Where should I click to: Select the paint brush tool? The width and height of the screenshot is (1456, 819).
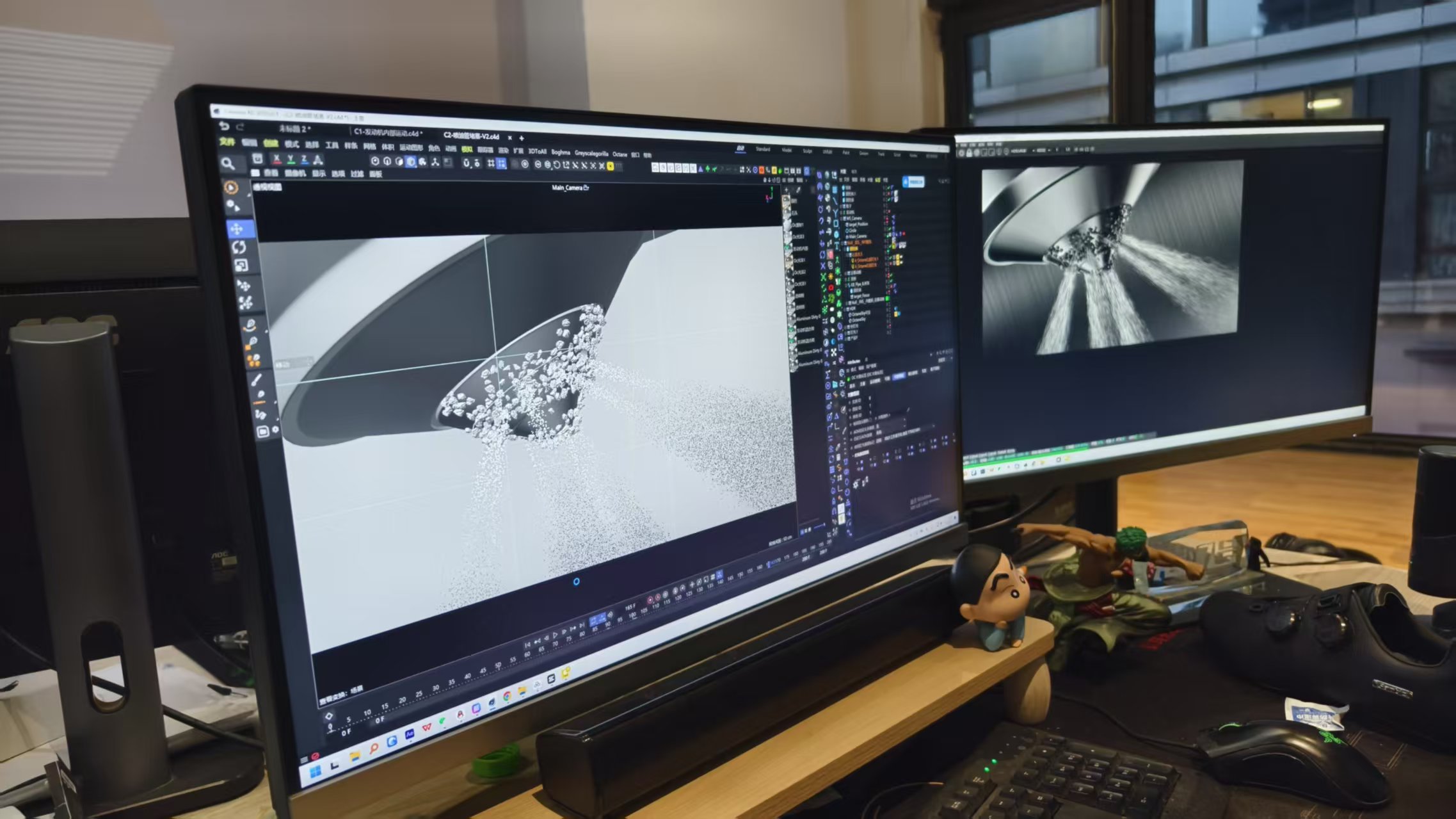(255, 380)
